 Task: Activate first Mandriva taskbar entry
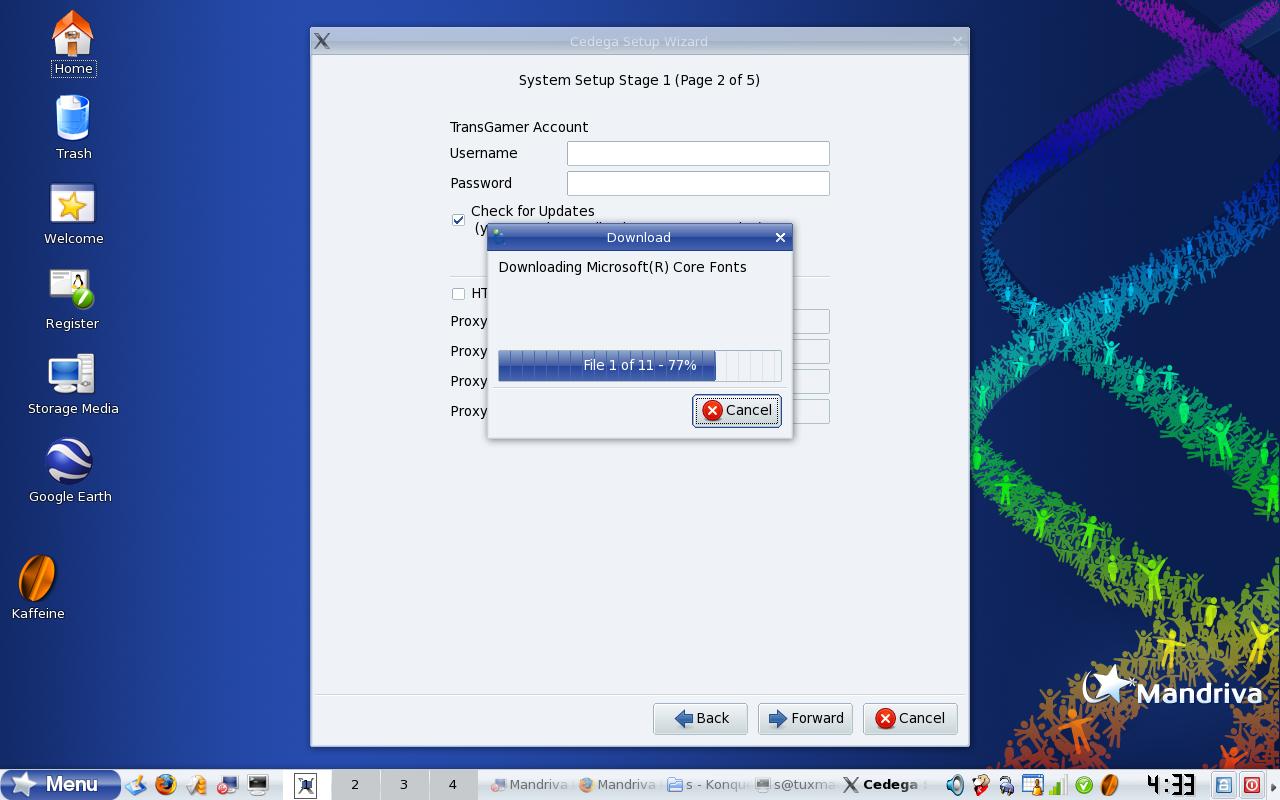[530, 785]
